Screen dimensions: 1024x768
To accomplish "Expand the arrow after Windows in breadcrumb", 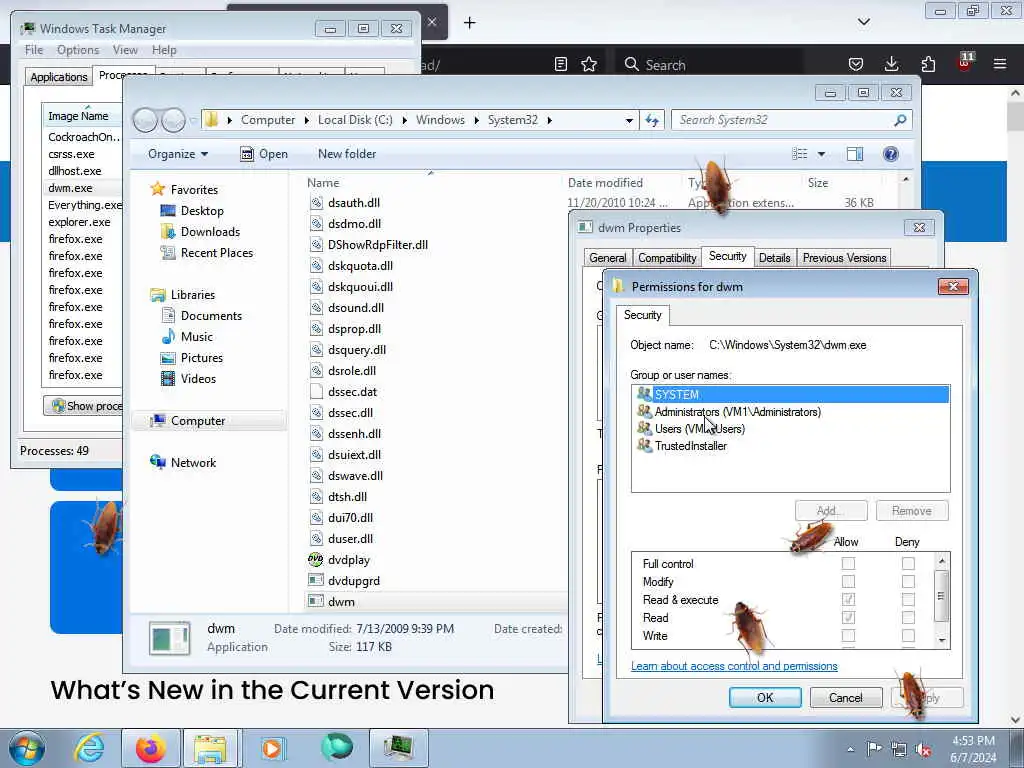I will [x=477, y=120].
